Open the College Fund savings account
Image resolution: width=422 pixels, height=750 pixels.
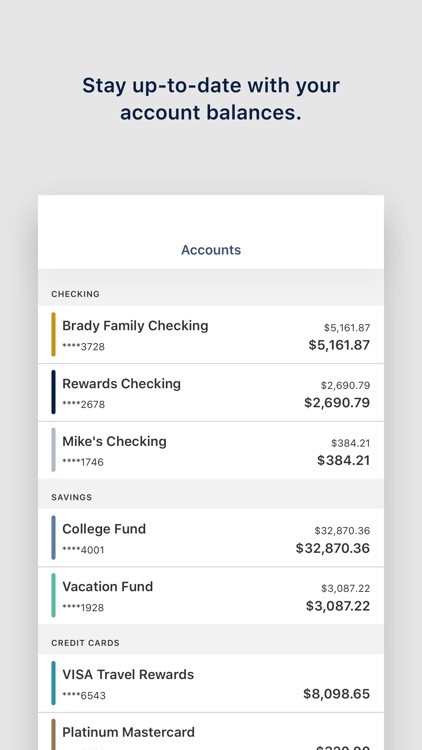(211, 538)
